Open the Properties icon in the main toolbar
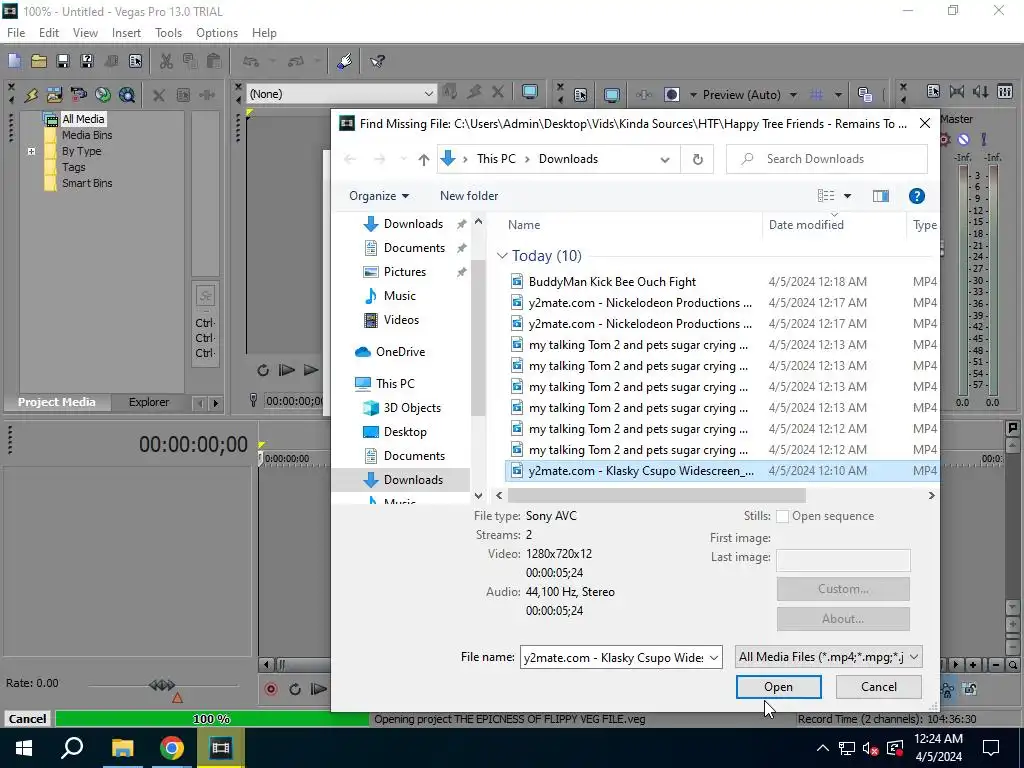Image resolution: width=1024 pixels, height=768 pixels. tap(135, 61)
